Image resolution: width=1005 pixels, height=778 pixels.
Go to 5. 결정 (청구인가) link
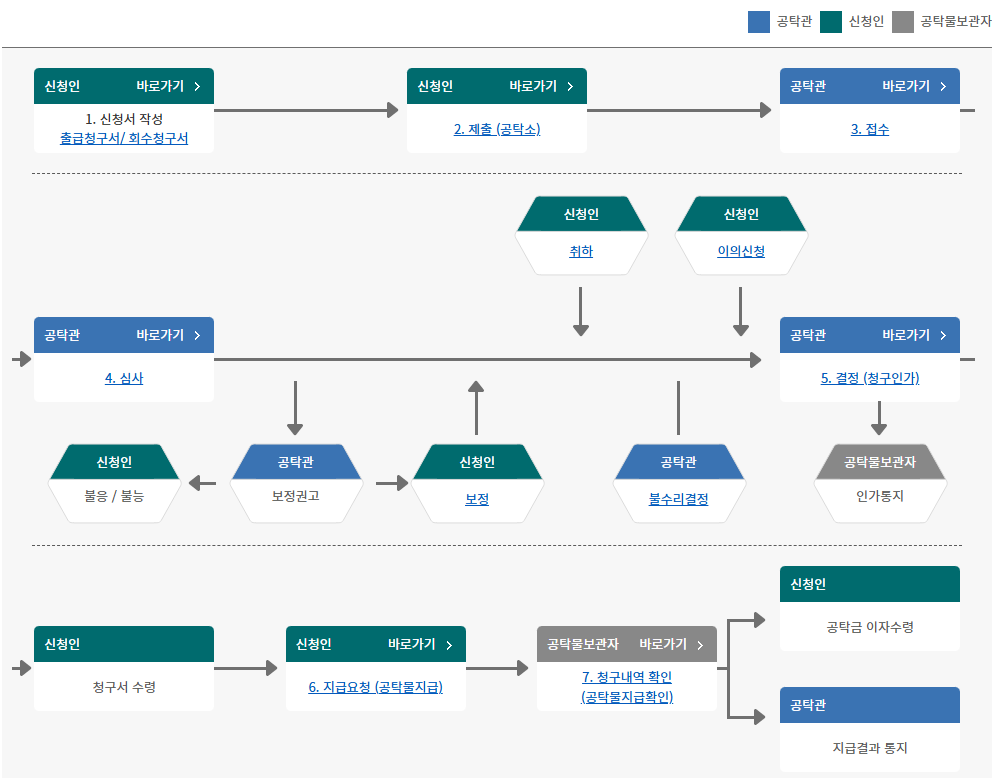point(870,378)
